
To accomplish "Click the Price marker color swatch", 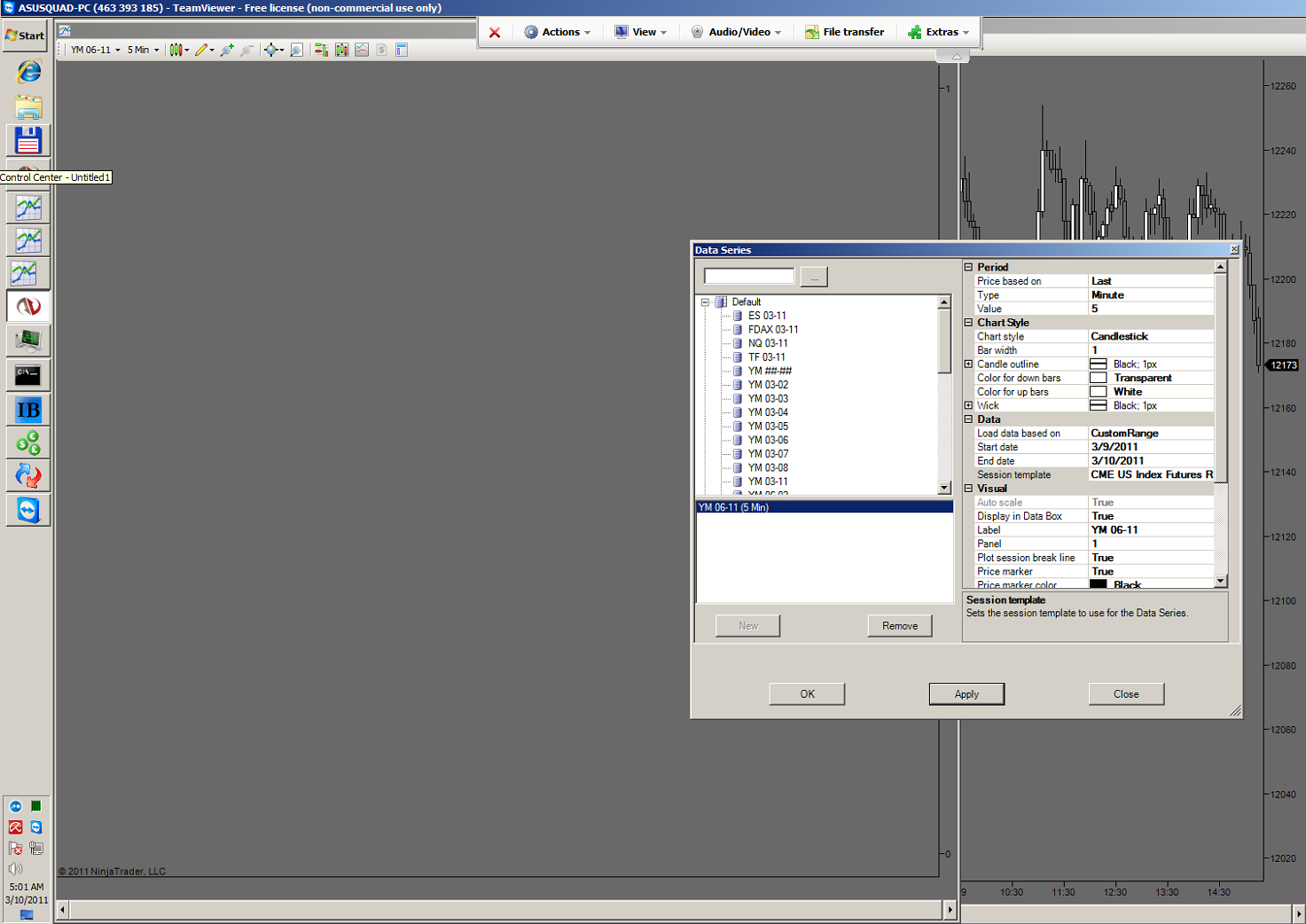I will click(1098, 584).
